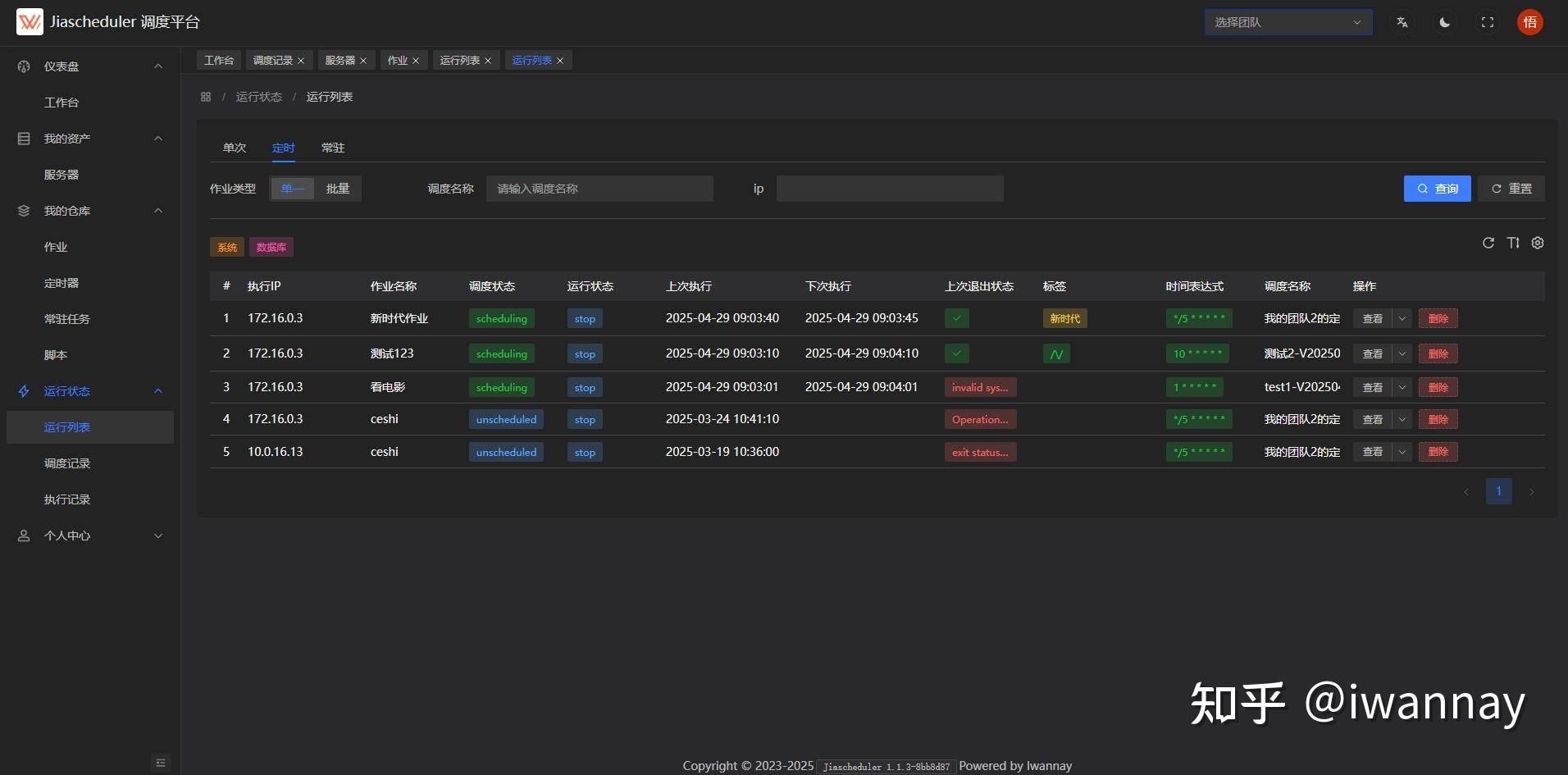
Task: Enter fullscreen with the expand icon
Action: (1488, 23)
